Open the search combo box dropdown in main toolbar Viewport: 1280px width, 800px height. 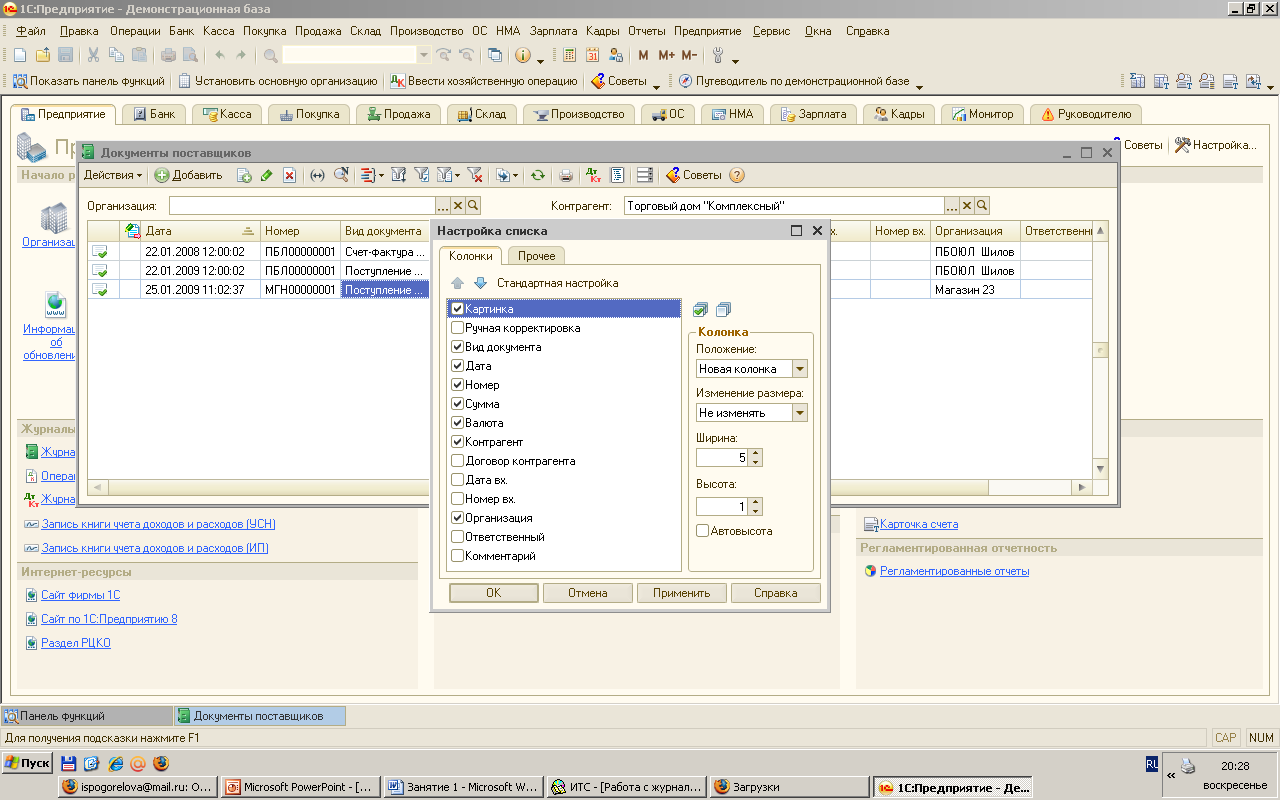[424, 55]
